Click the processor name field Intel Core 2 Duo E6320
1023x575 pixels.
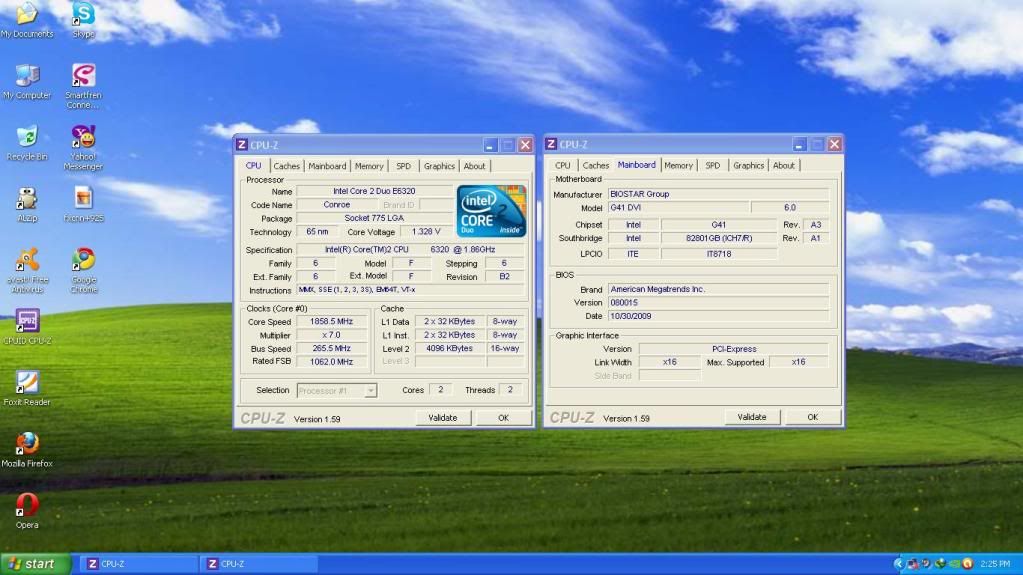(x=374, y=191)
